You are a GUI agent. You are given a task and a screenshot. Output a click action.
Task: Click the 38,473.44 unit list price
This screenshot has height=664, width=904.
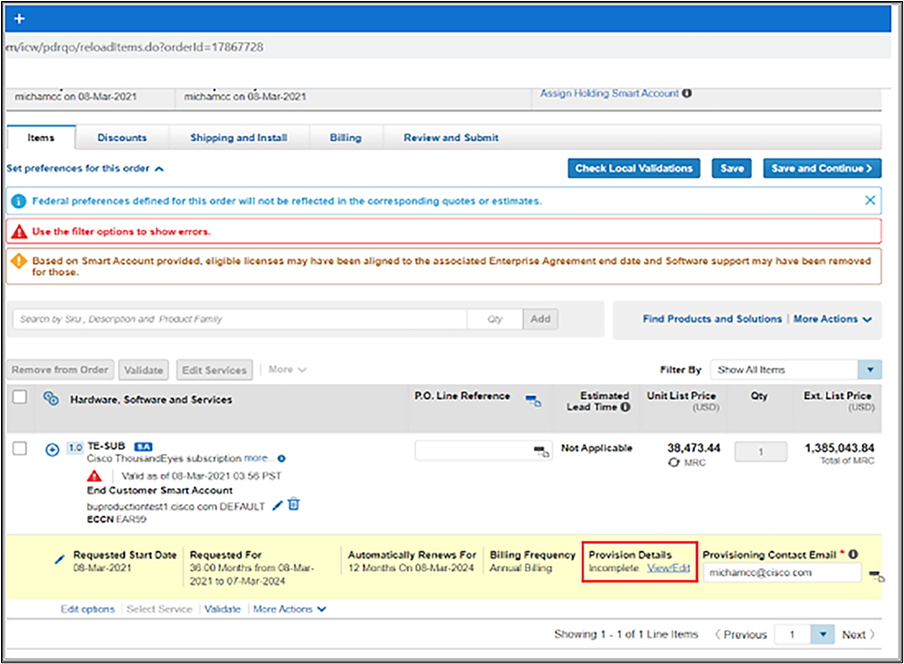(x=694, y=448)
